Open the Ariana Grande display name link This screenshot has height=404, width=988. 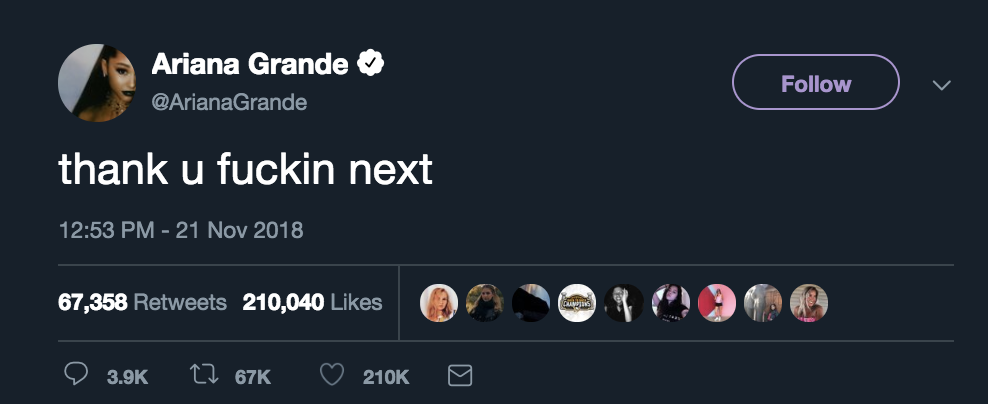(x=250, y=65)
